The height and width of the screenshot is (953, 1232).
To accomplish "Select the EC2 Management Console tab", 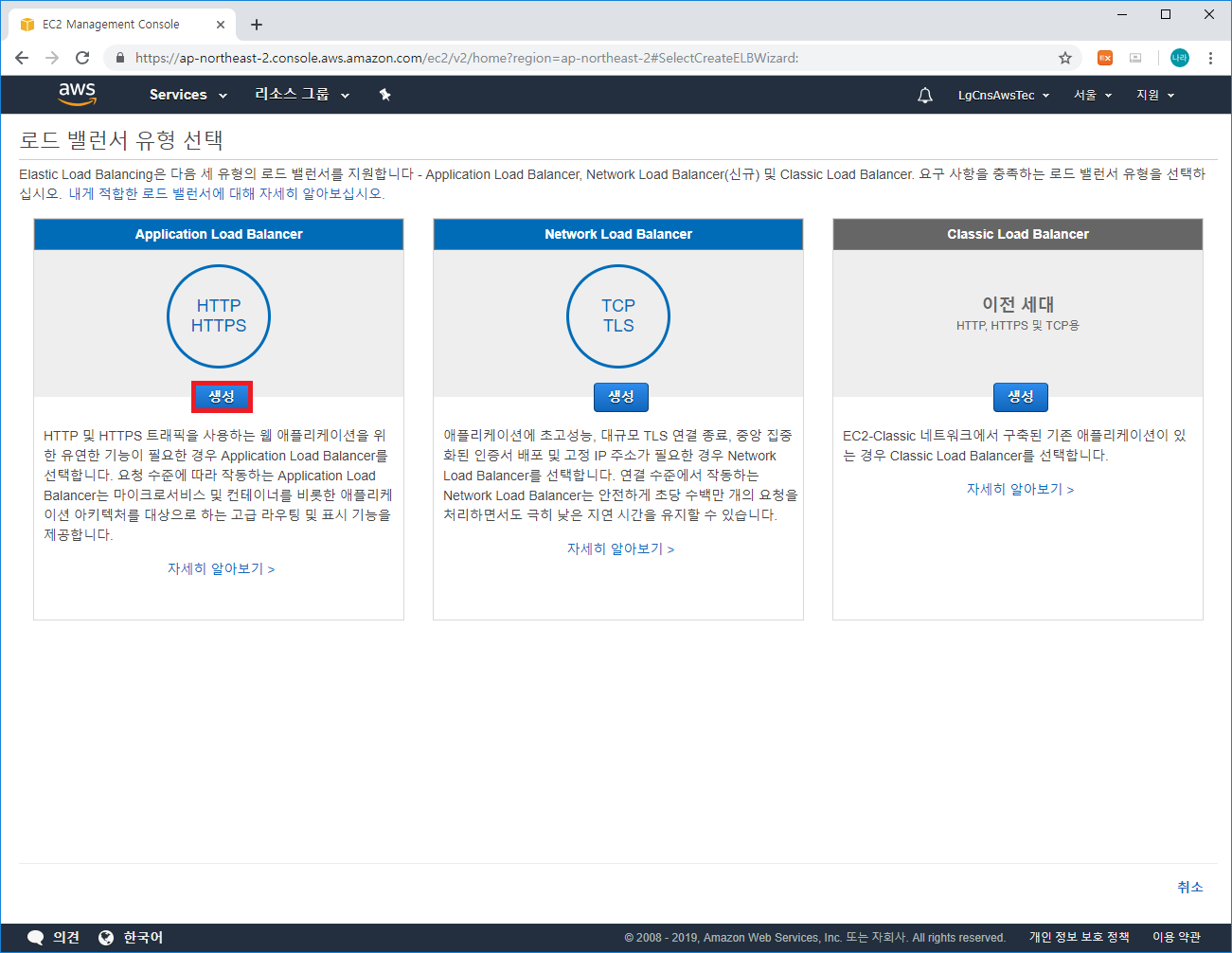I will click(x=122, y=25).
